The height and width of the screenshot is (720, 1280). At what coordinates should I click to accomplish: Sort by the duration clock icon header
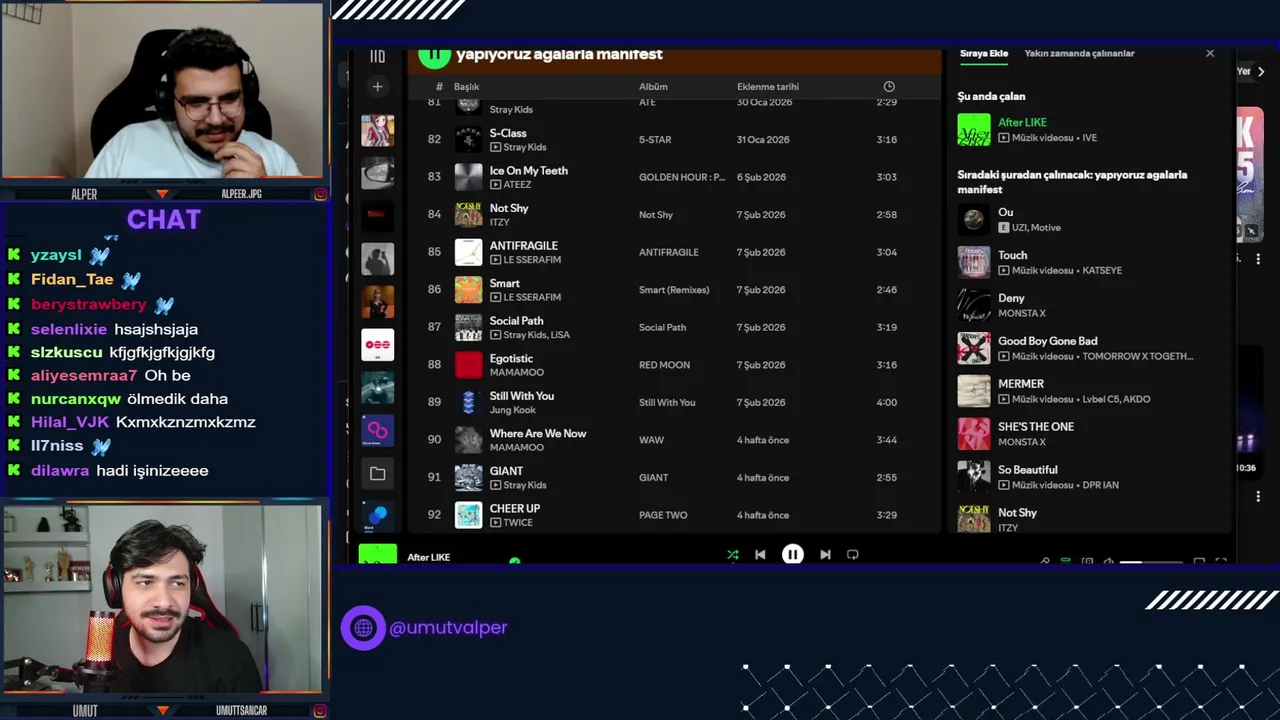[889, 87]
